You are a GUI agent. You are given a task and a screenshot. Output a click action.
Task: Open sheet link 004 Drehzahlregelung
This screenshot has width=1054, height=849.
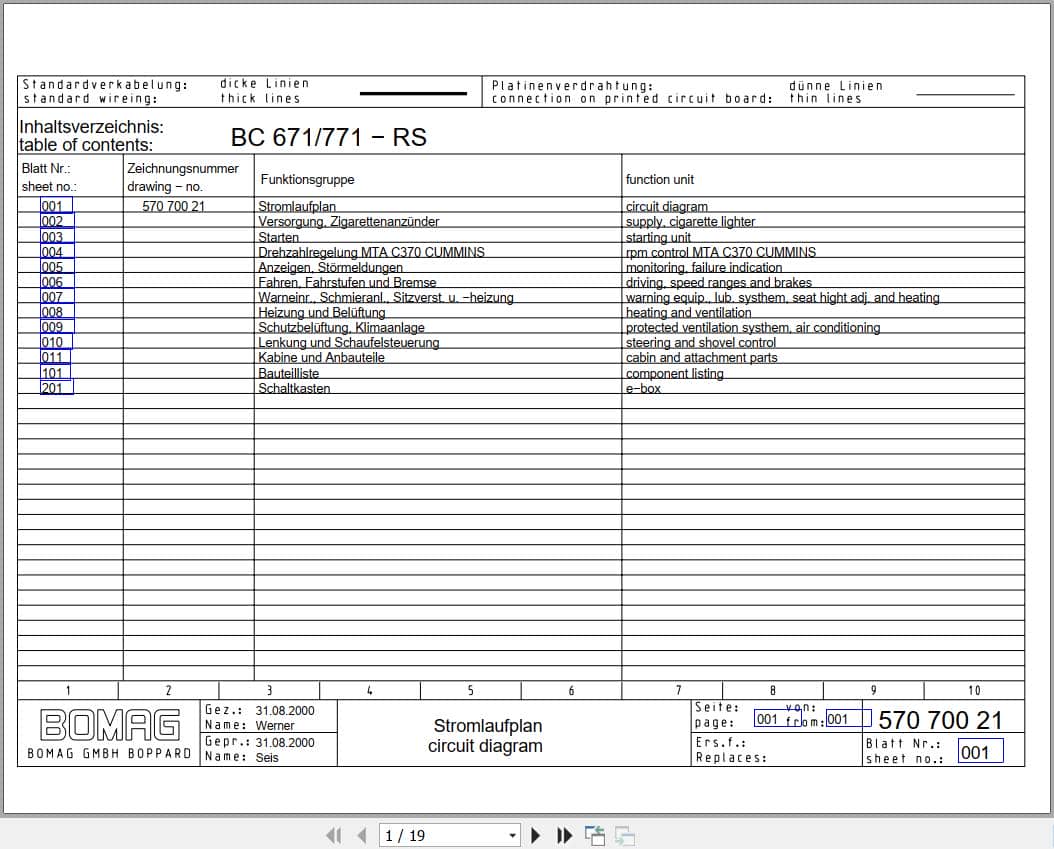(57, 252)
